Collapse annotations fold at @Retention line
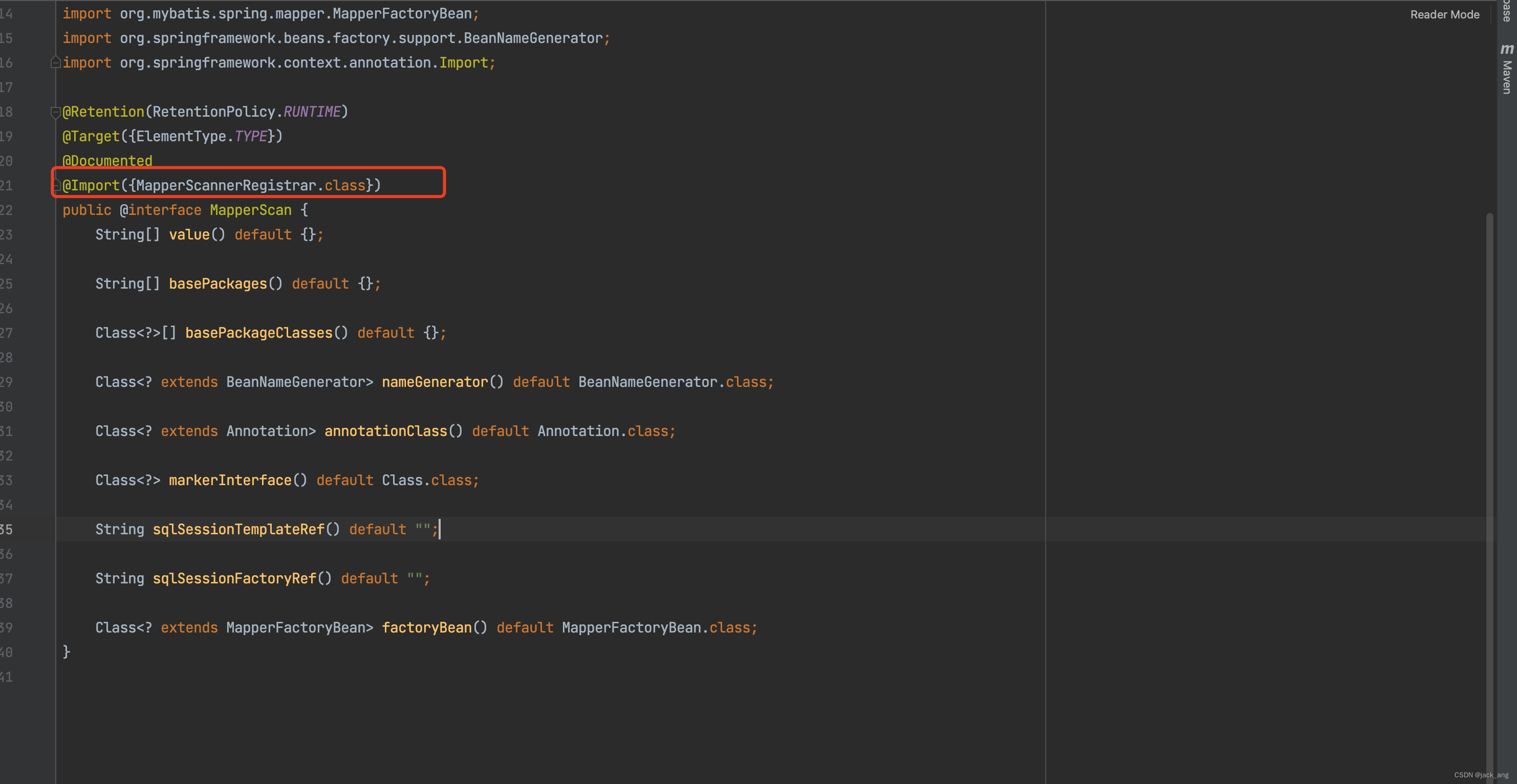This screenshot has height=784, width=1517. (55, 112)
